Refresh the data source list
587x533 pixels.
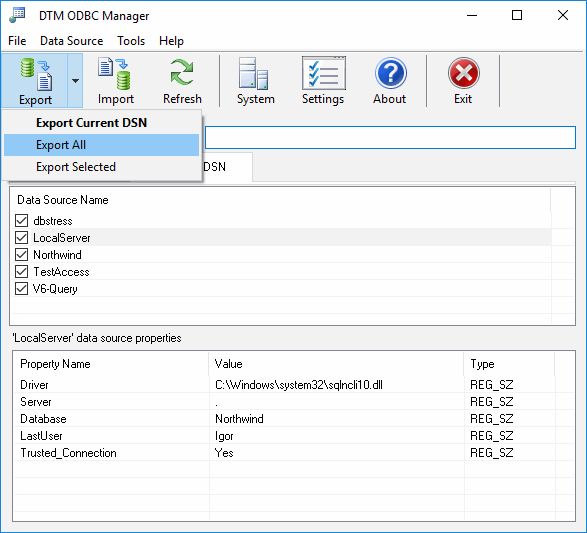tap(182, 81)
